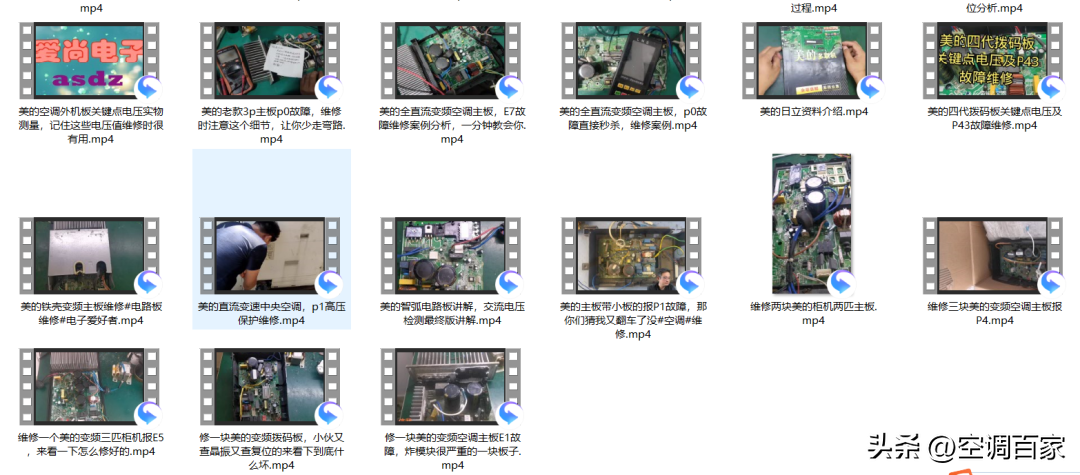Click file name 美的全直流变频空调主板，E7故障
Viewport: 1080px width, 475px height.
coord(451,125)
